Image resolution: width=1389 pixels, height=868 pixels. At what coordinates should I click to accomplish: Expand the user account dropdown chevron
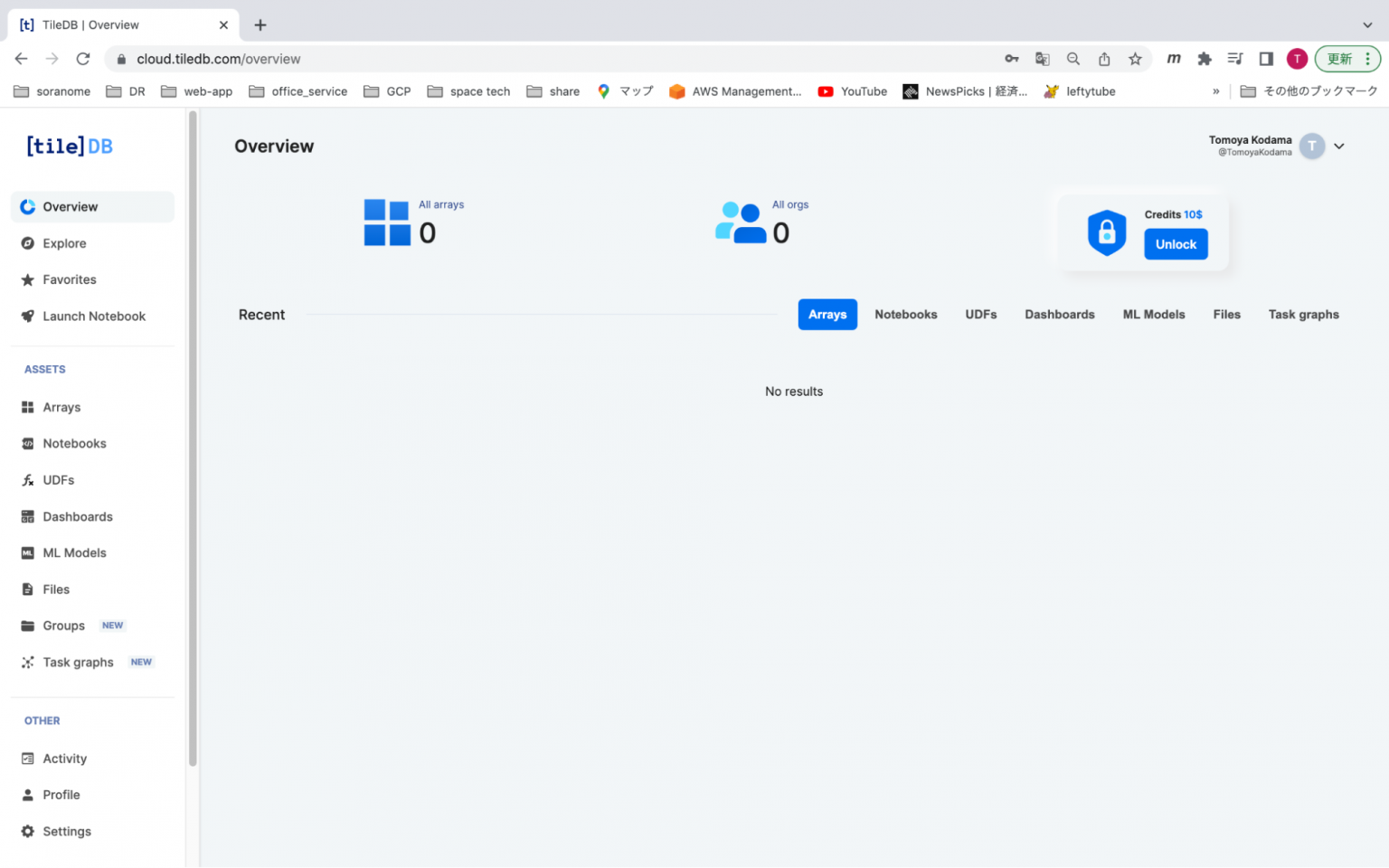point(1339,146)
